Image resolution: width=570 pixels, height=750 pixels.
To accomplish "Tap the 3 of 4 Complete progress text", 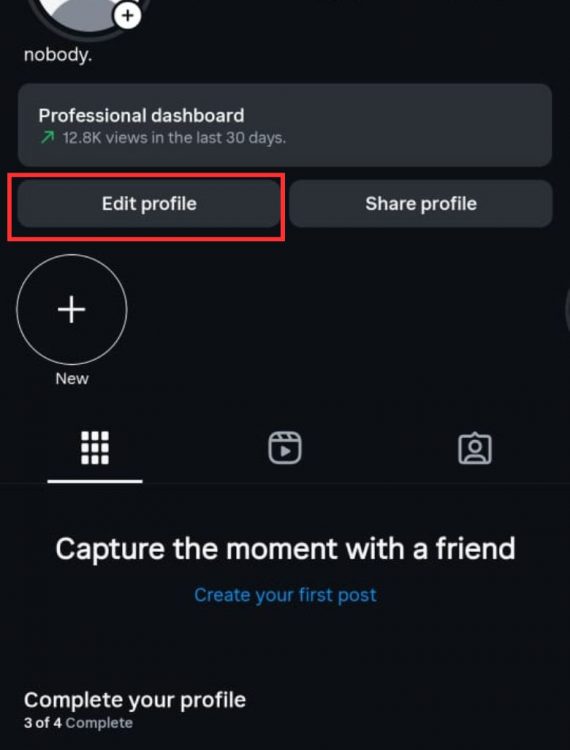I will 78,723.
